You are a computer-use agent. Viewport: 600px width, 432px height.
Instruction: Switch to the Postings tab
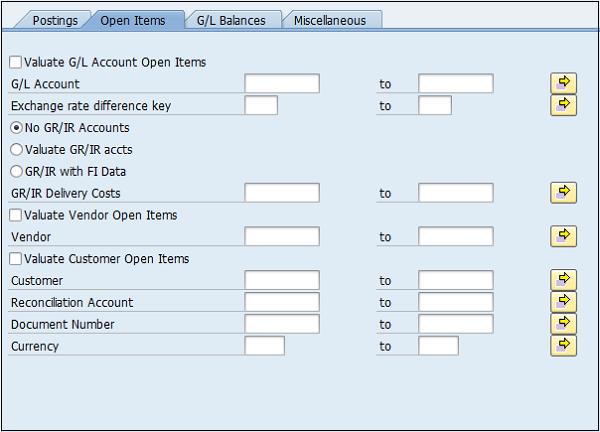55,20
